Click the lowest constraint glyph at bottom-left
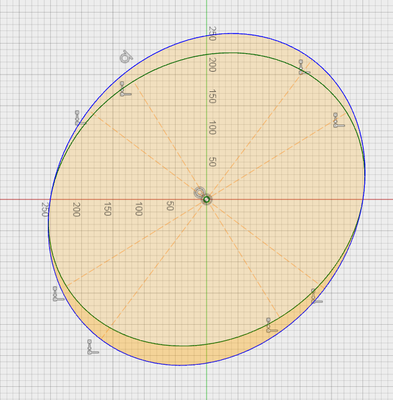The height and width of the screenshot is (400, 393). (x=92, y=347)
